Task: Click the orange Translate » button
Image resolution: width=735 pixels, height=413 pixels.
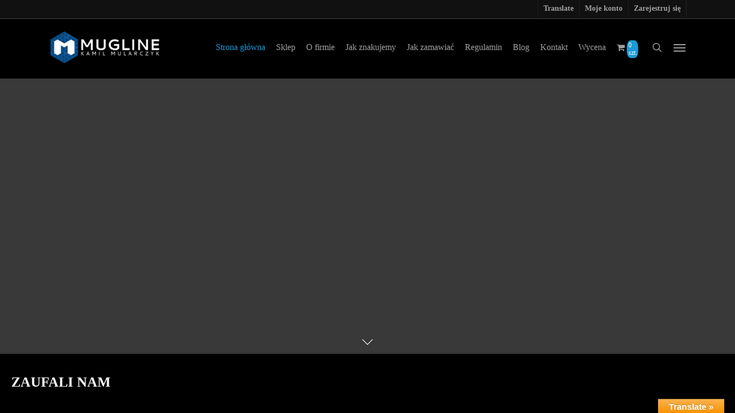Action: (691, 406)
